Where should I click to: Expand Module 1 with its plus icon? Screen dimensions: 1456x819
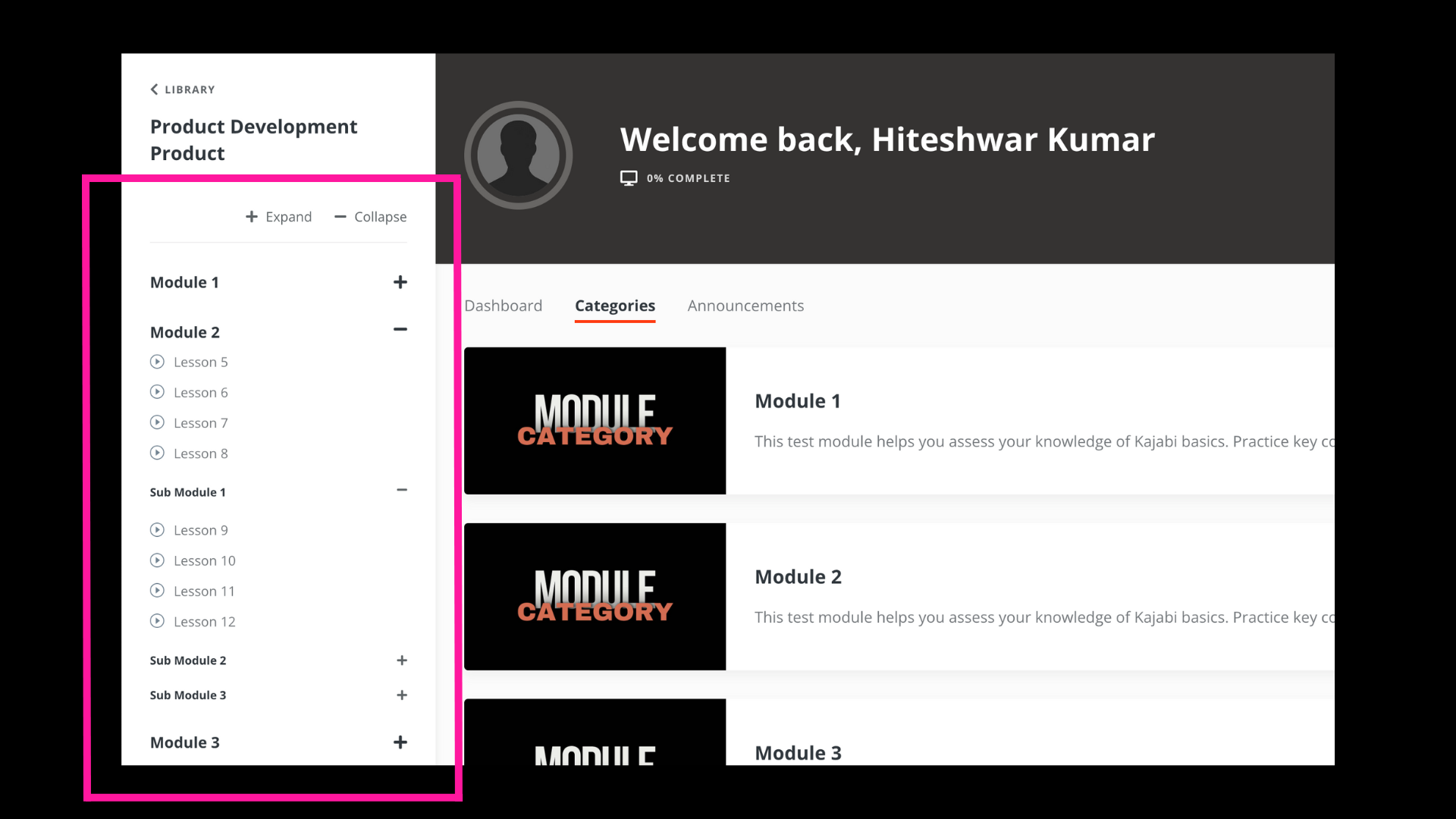click(x=400, y=282)
